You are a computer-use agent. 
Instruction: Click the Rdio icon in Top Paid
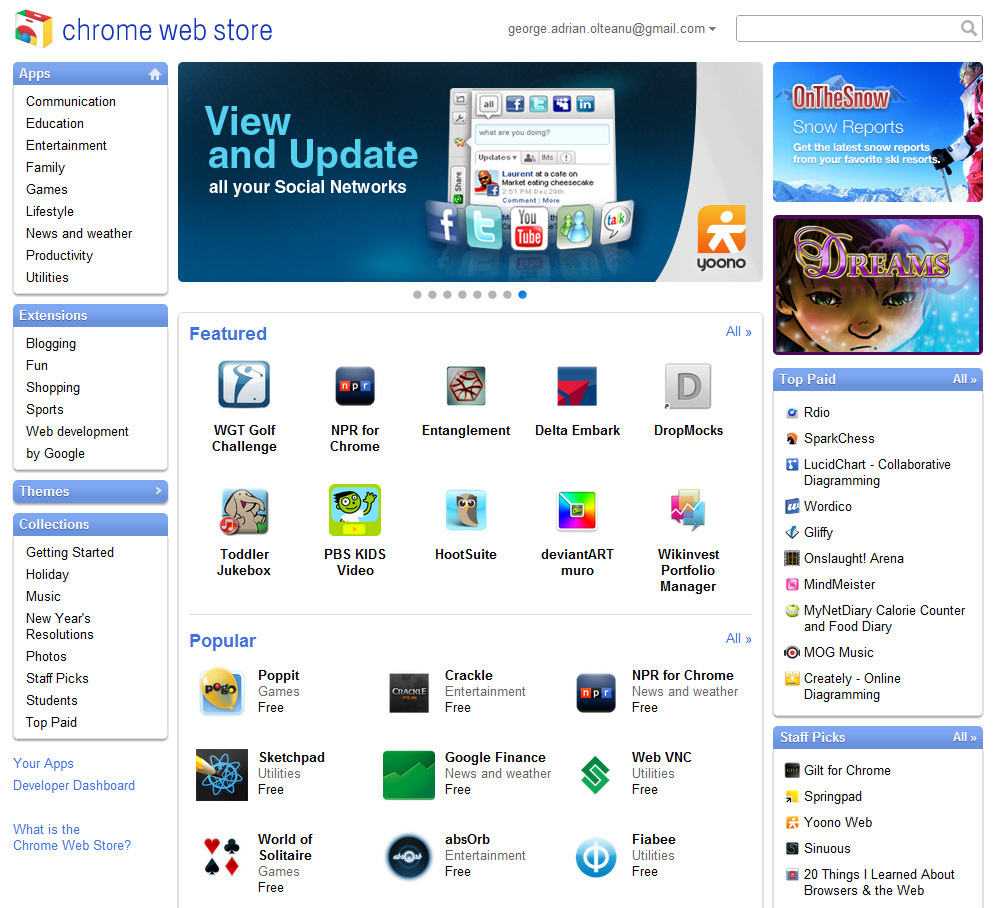pyautogui.click(x=792, y=413)
